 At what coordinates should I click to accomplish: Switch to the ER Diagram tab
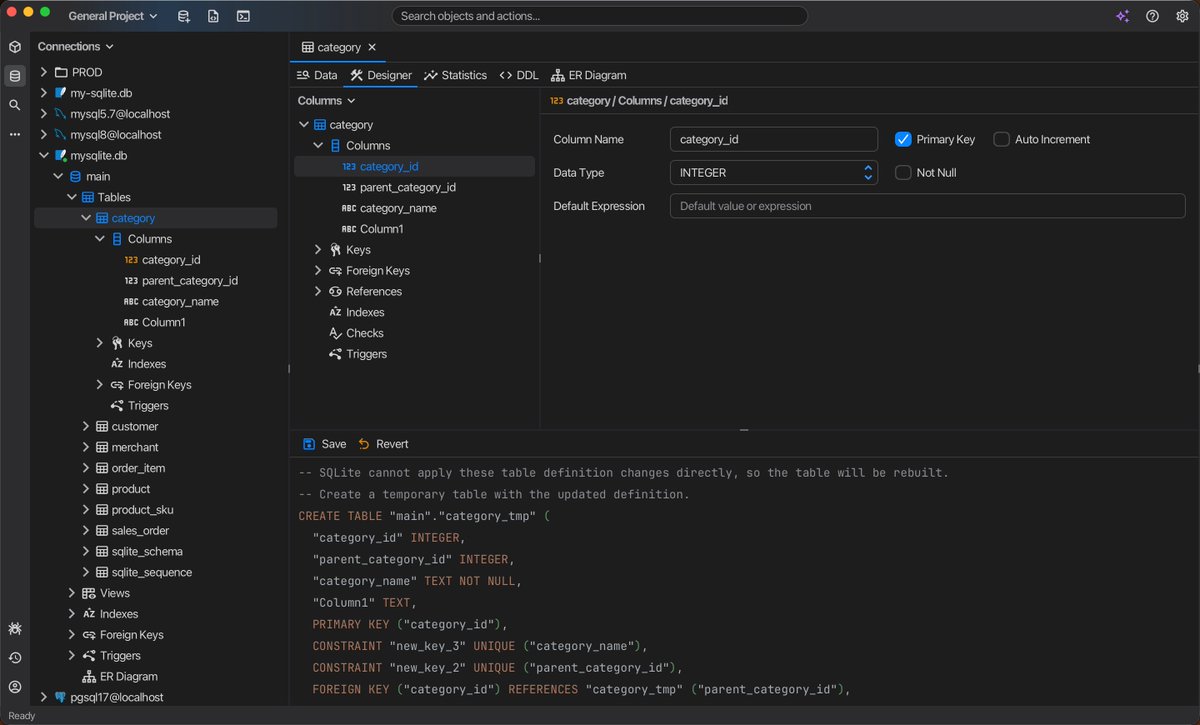589,75
